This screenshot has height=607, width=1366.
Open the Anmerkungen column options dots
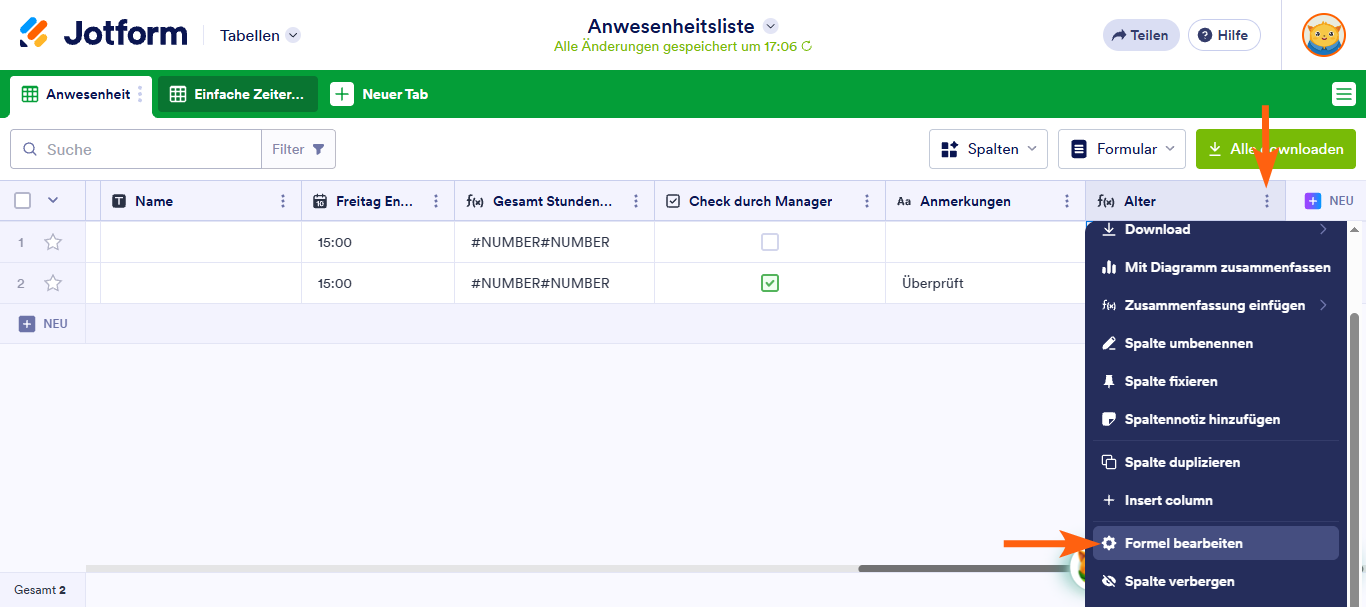click(x=1067, y=201)
